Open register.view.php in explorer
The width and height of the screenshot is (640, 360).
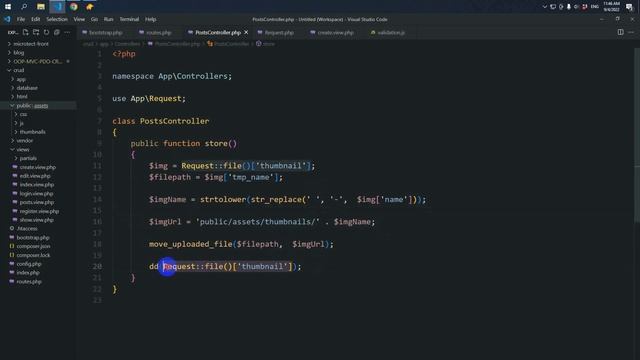[39, 211]
